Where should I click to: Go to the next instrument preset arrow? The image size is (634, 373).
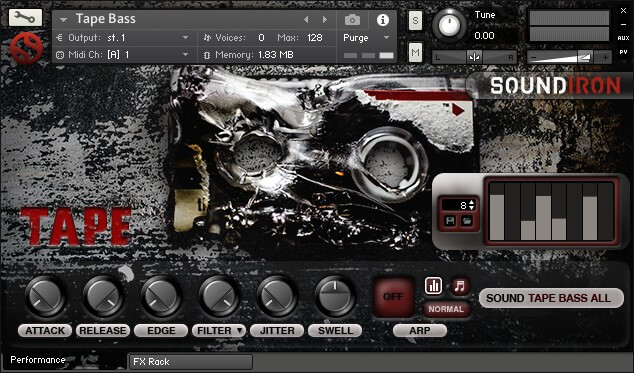pos(324,19)
